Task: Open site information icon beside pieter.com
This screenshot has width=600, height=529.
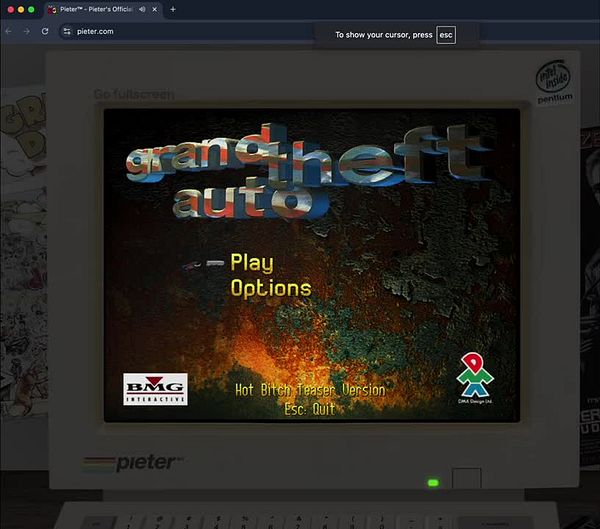Action: [67, 31]
